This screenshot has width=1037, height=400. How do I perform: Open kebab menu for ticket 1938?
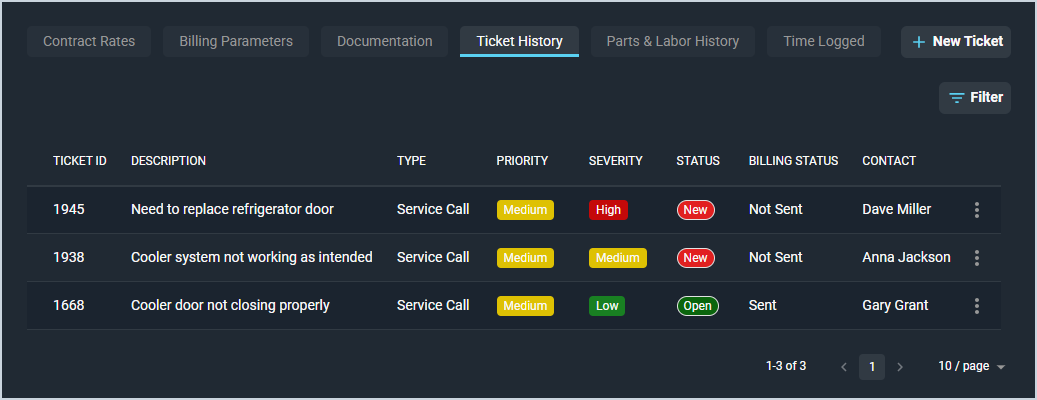[977, 258]
